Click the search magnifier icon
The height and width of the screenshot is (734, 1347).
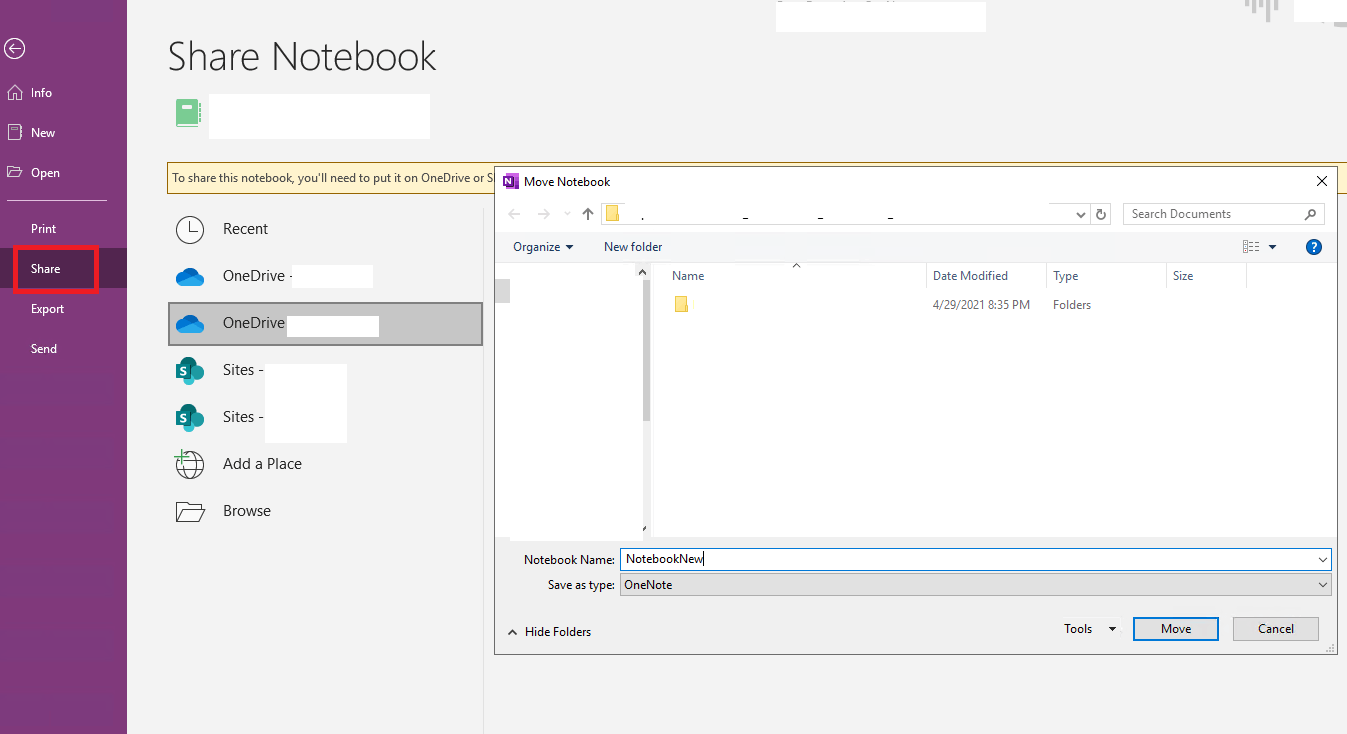(x=1311, y=214)
